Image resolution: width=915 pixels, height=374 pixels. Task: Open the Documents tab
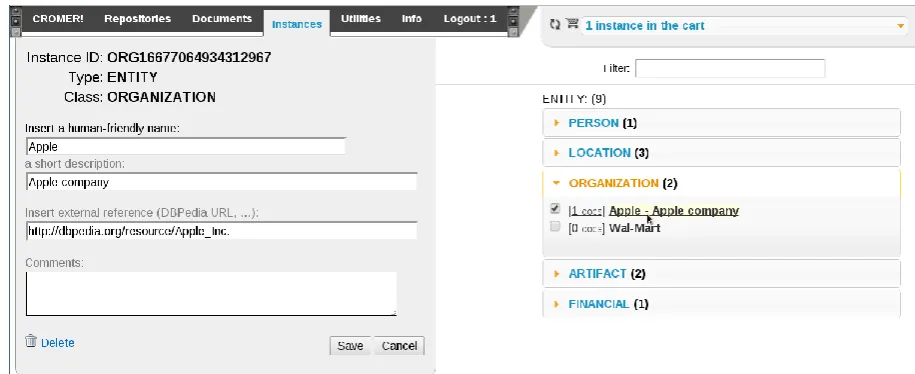222,19
